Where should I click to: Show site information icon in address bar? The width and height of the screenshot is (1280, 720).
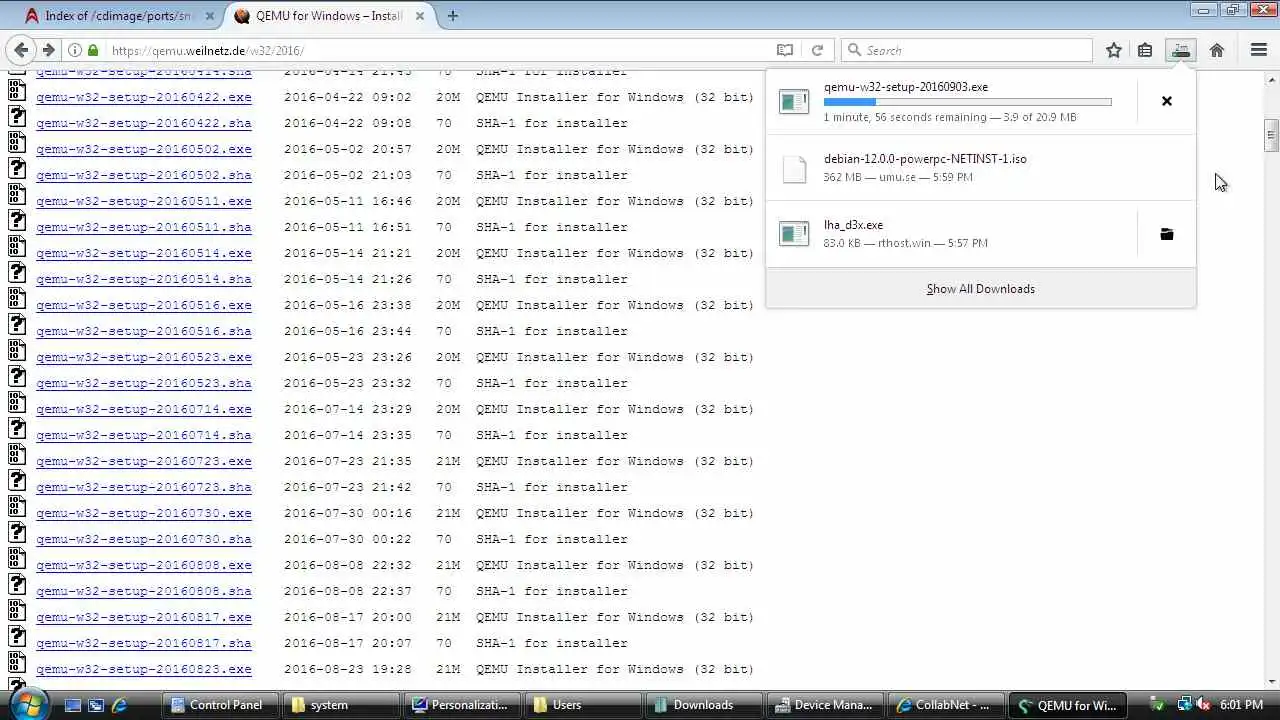[75, 50]
